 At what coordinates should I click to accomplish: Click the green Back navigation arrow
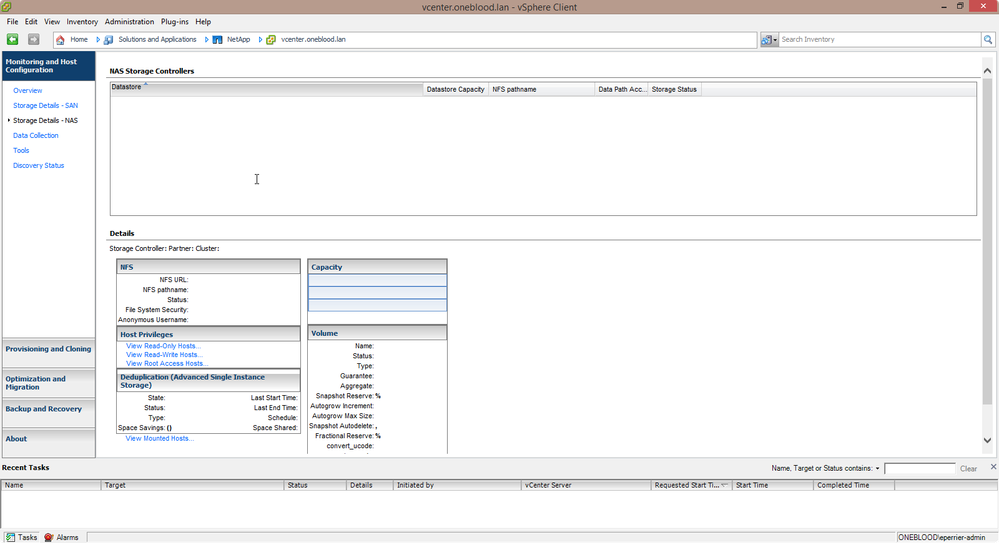(x=13, y=40)
